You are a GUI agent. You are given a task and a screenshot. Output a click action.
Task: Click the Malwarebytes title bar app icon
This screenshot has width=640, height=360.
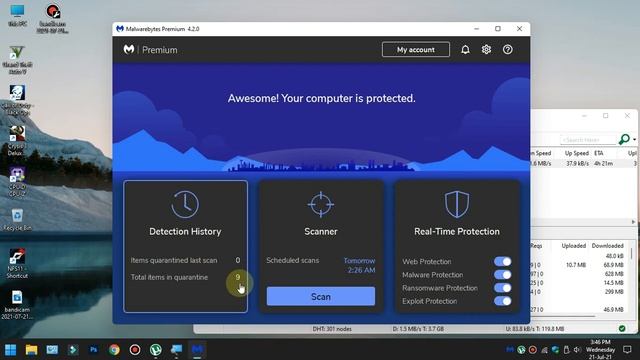(120, 29)
